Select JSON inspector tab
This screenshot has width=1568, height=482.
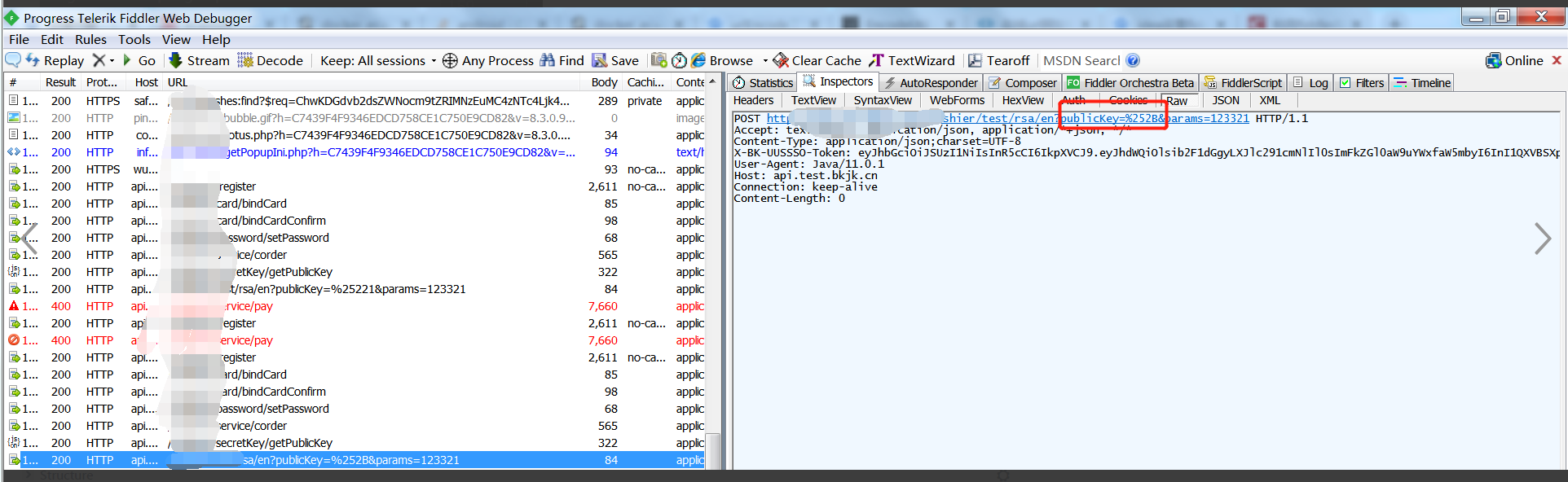[x=1225, y=100]
